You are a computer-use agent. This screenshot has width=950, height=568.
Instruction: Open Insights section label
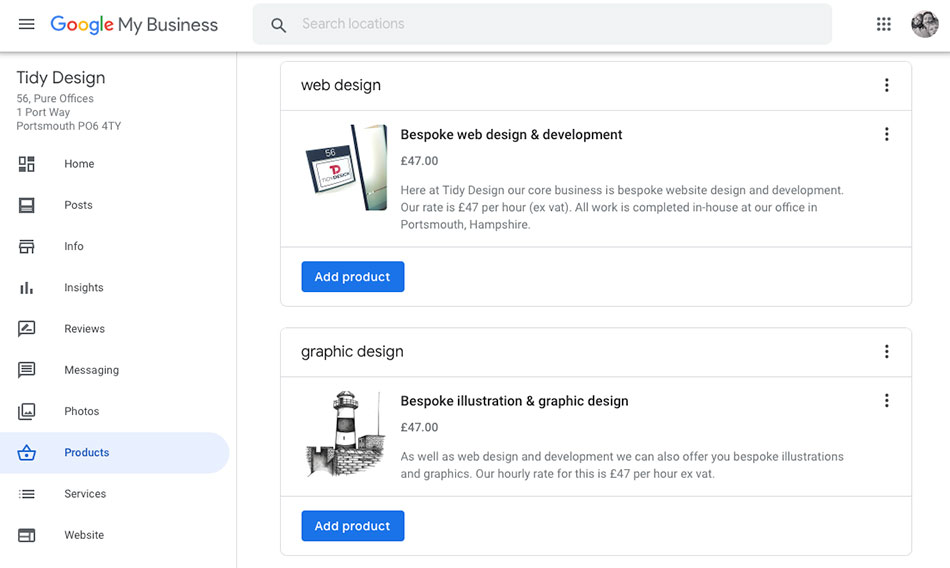tap(84, 287)
